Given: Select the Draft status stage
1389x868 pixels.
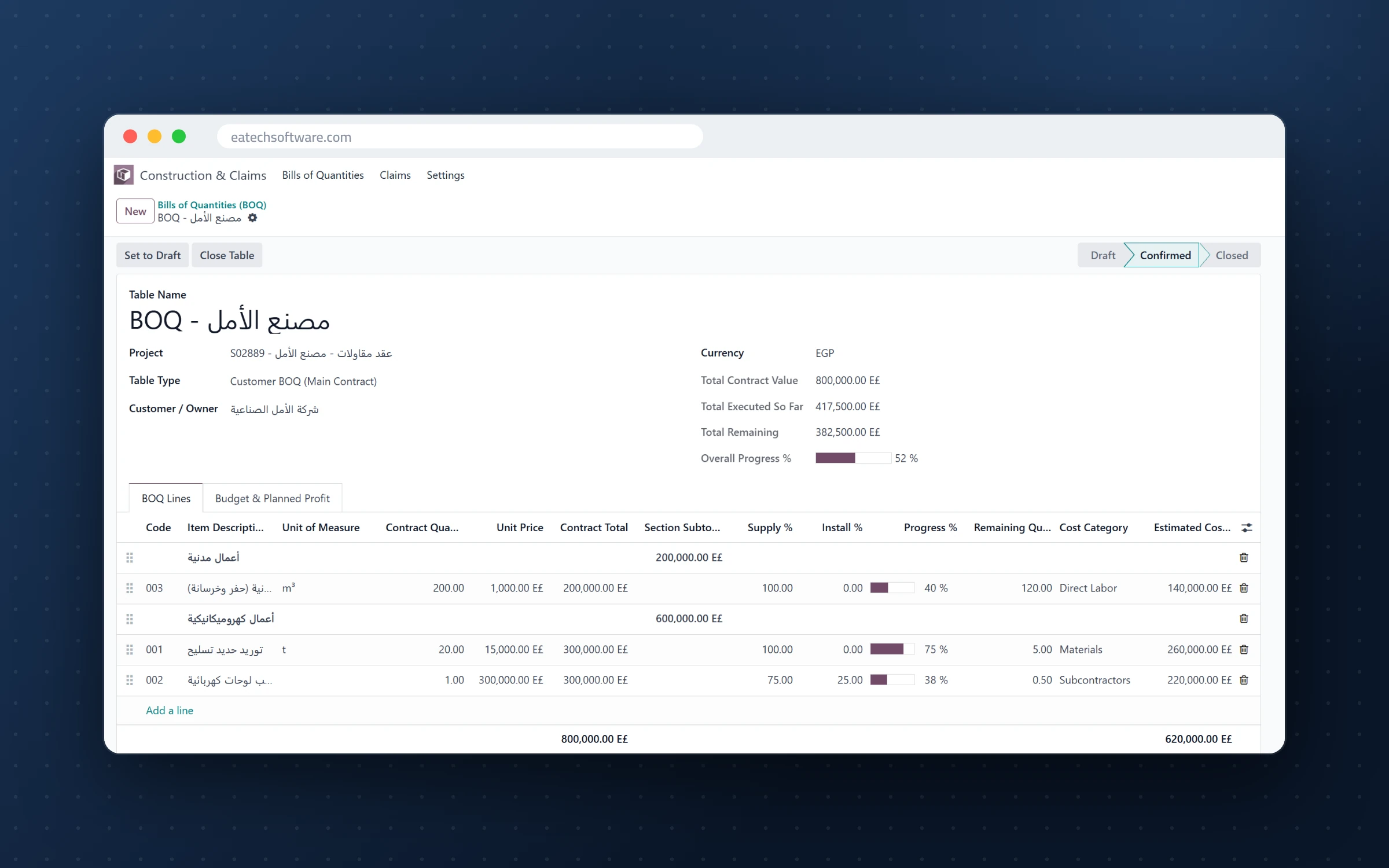Looking at the screenshot, I should (x=1103, y=255).
